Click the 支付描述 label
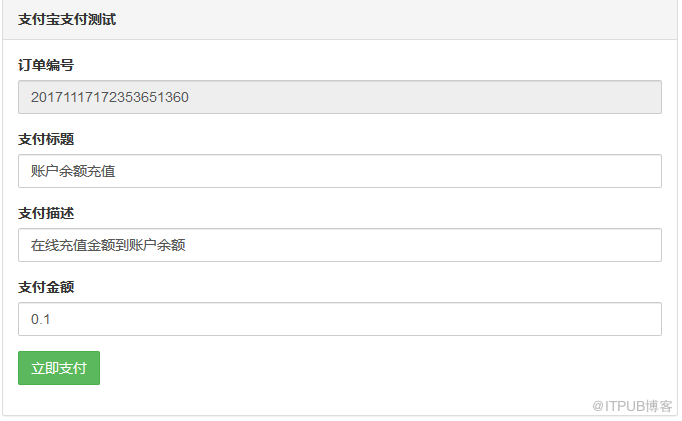 [46, 213]
